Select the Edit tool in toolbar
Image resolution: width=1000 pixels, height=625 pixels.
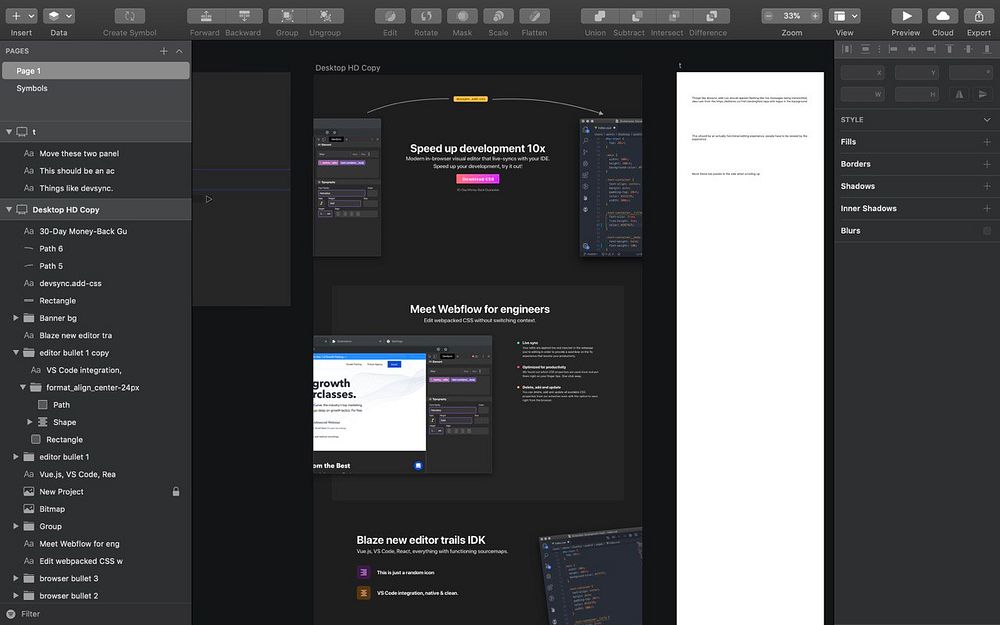coord(390,16)
